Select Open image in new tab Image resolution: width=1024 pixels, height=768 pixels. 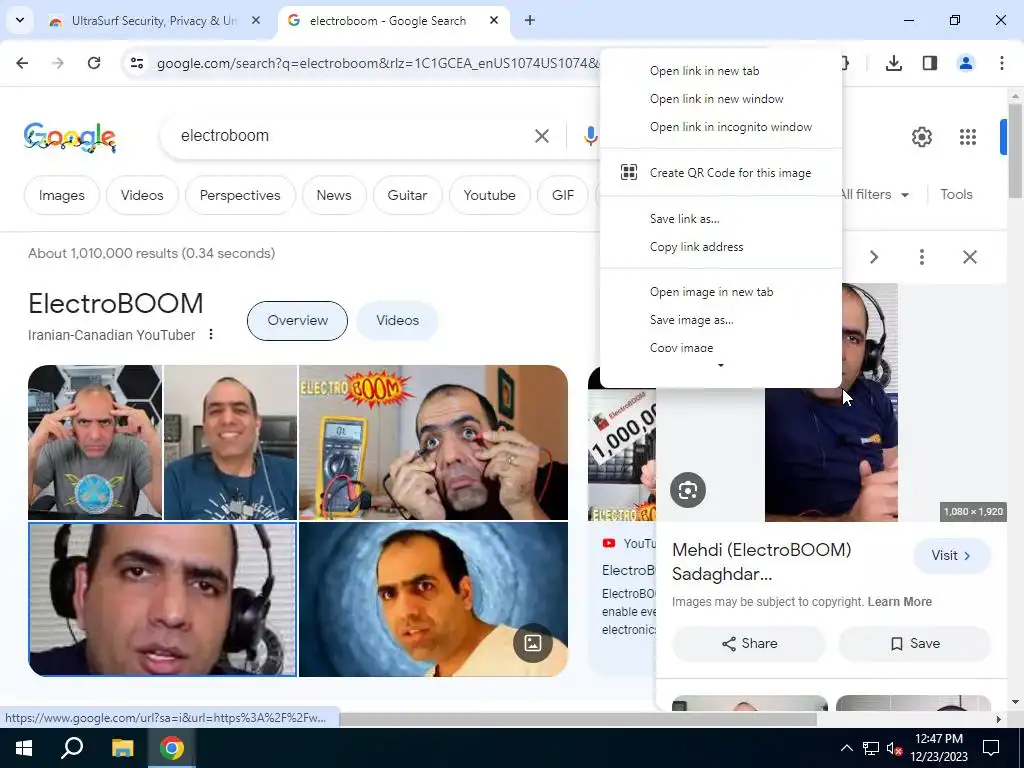721,292
